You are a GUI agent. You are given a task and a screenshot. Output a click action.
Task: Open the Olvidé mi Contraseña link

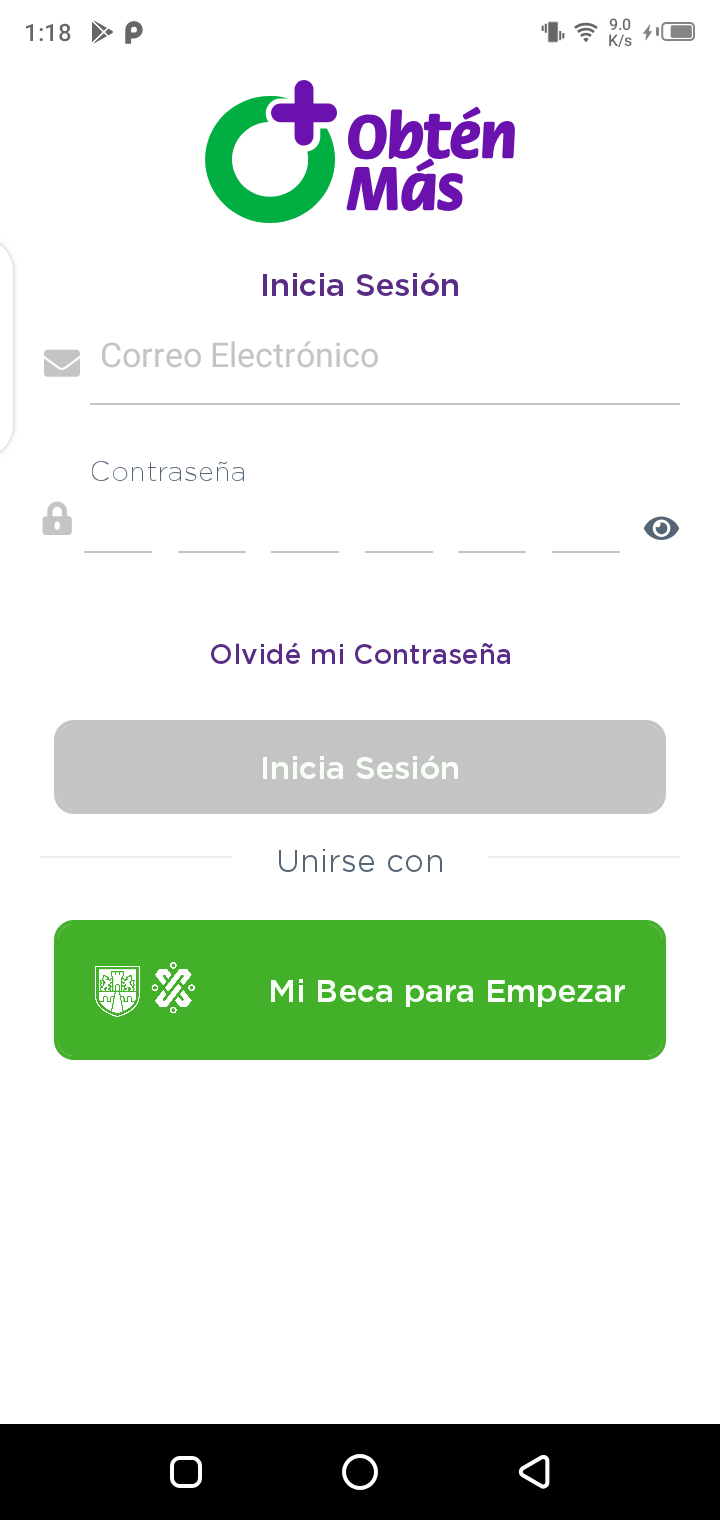(360, 654)
